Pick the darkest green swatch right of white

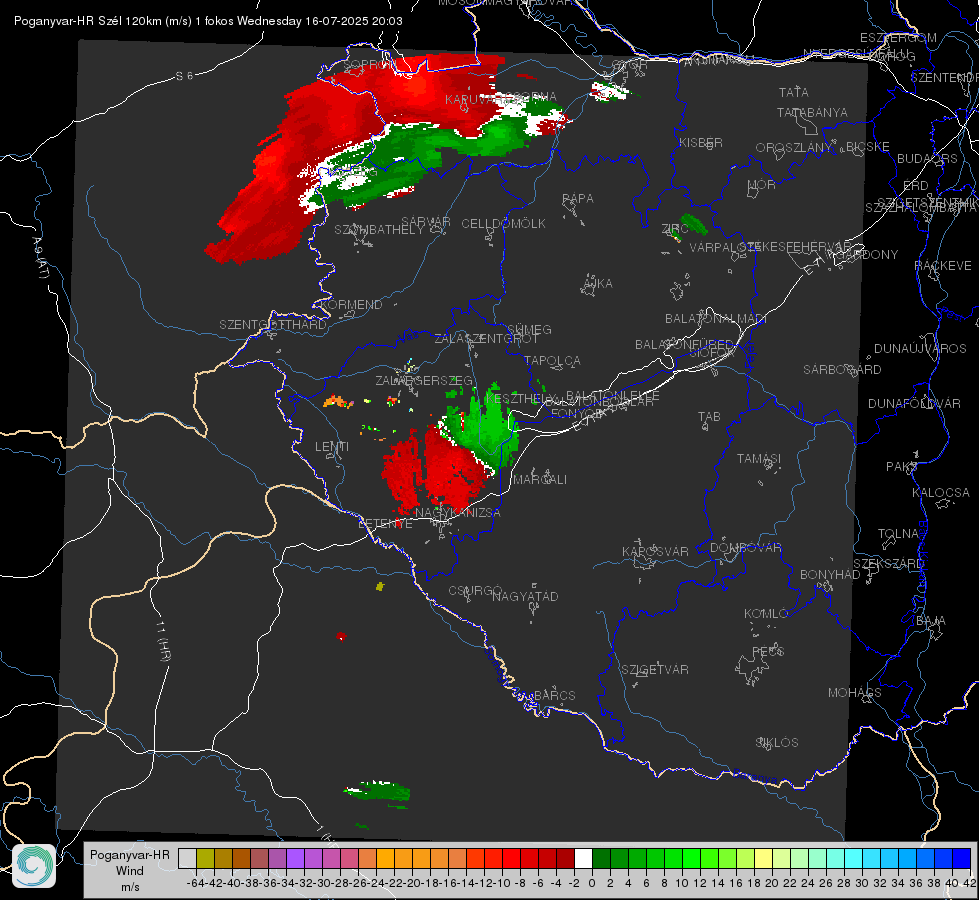601,858
